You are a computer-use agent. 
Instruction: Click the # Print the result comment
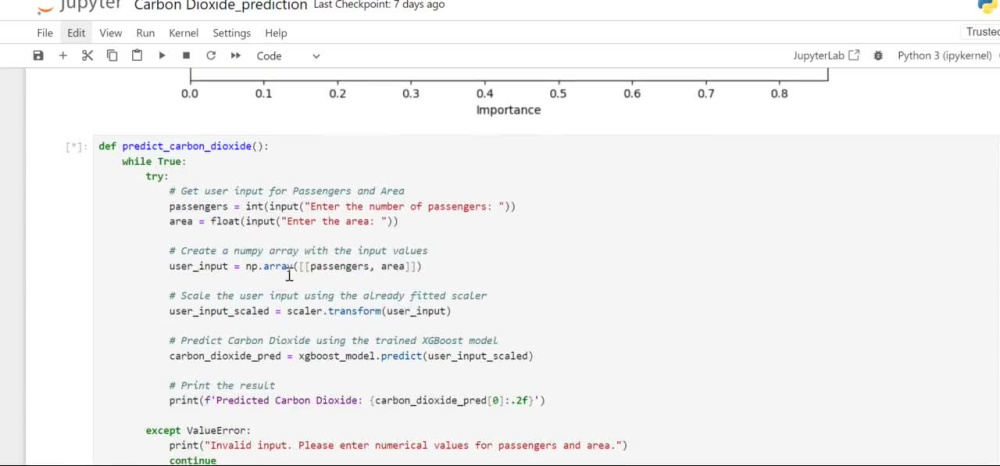(x=222, y=385)
